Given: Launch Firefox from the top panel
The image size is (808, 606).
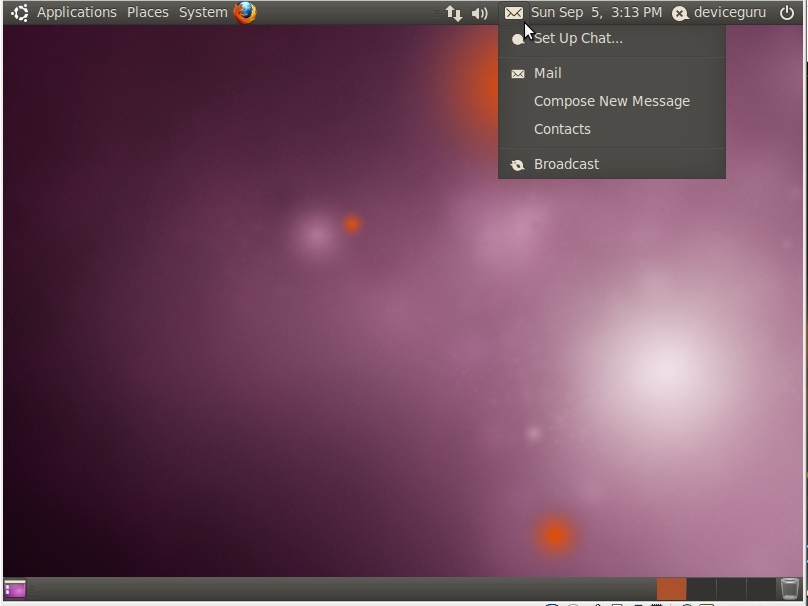Looking at the screenshot, I should click(245, 12).
